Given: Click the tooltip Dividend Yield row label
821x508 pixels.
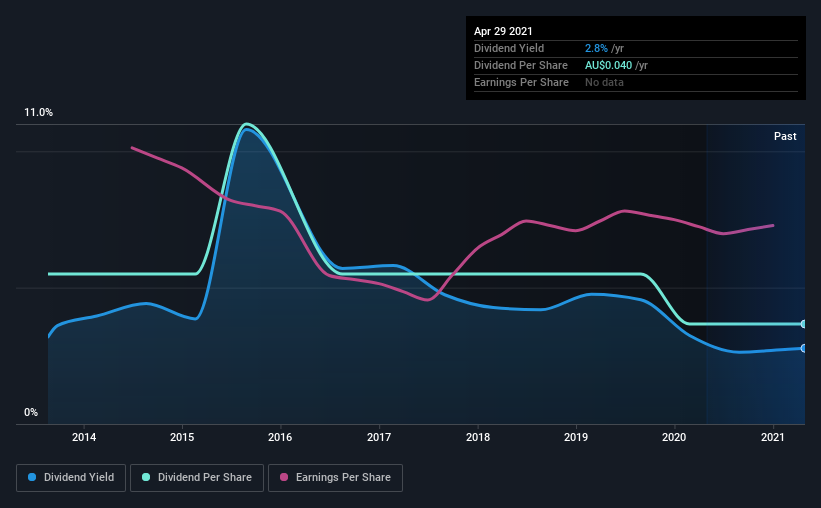Looking at the screenshot, I should [x=509, y=48].
